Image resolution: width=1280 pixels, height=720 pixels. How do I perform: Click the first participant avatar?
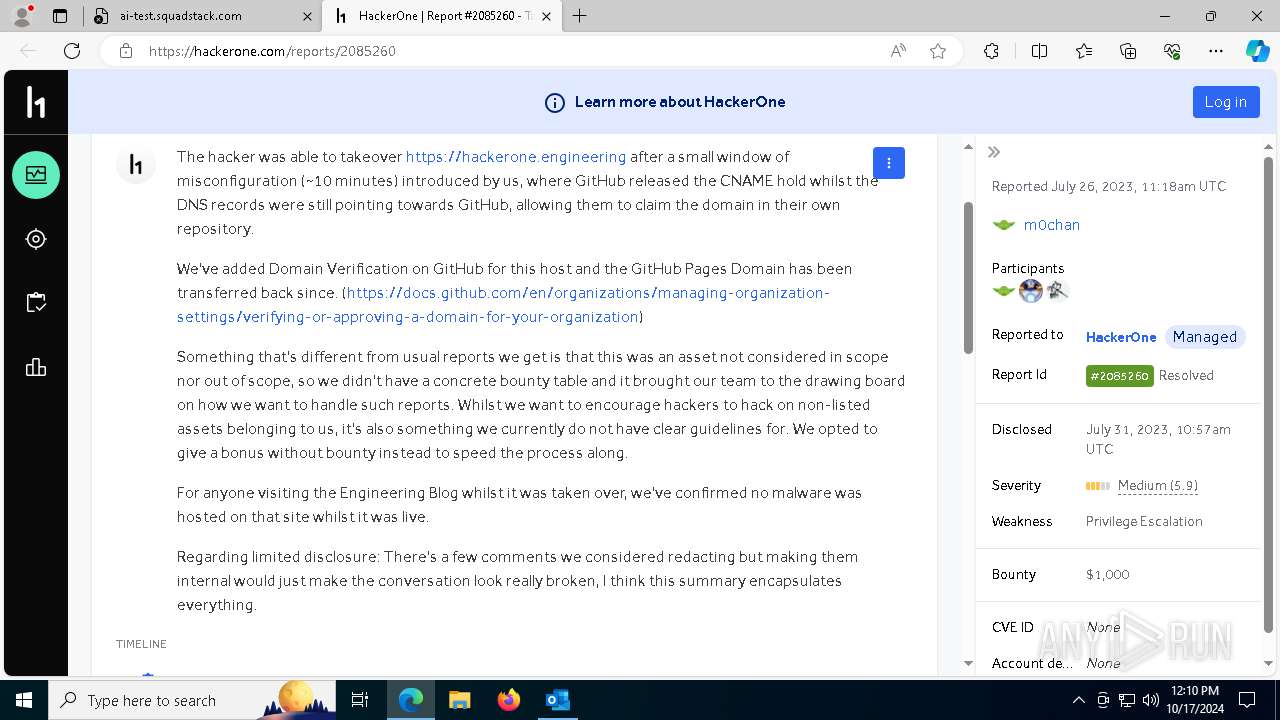coord(1003,291)
